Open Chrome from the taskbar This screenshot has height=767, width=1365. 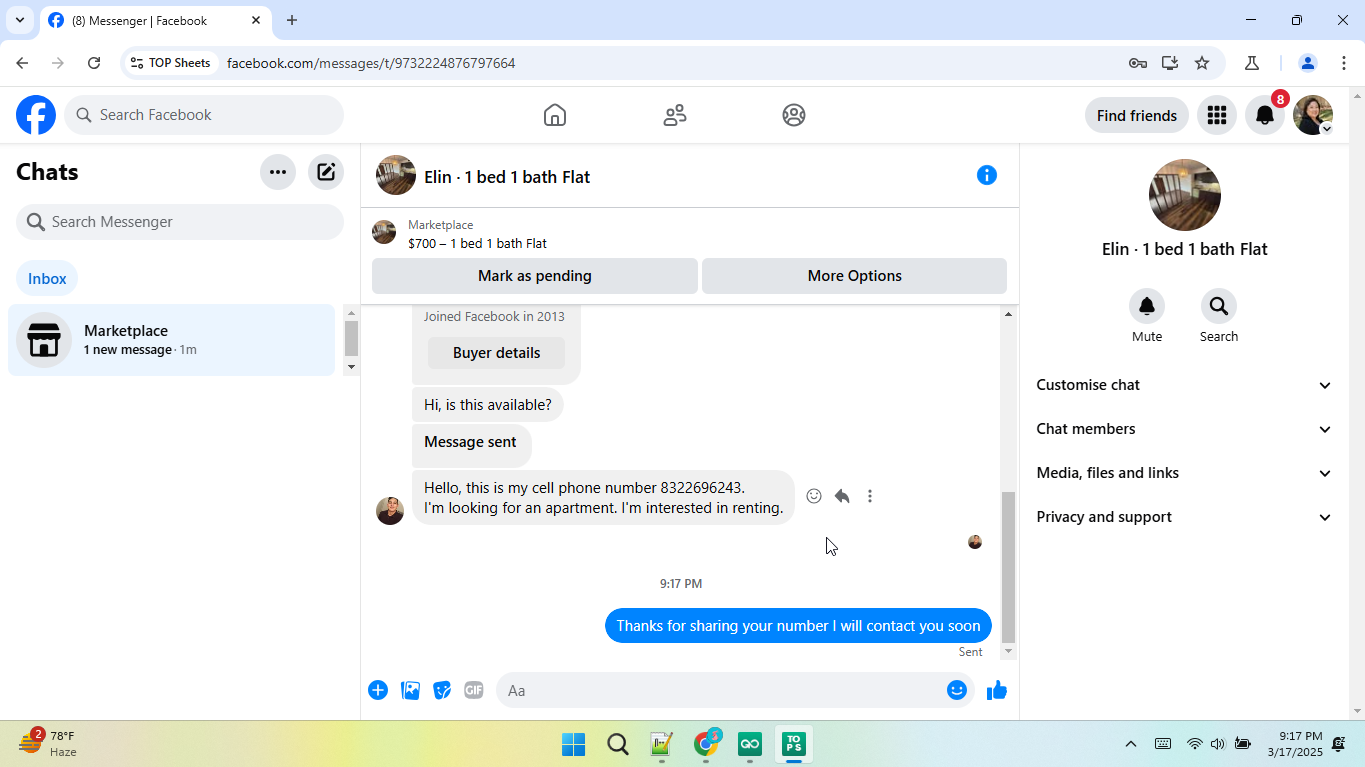(x=707, y=745)
